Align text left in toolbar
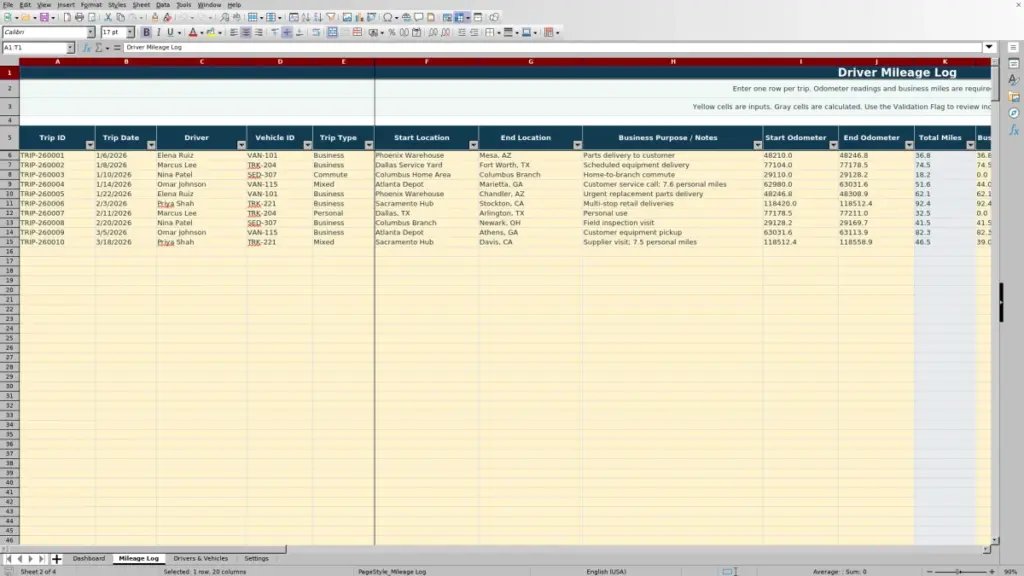Screen dimensions: 1024x576 coord(234,33)
